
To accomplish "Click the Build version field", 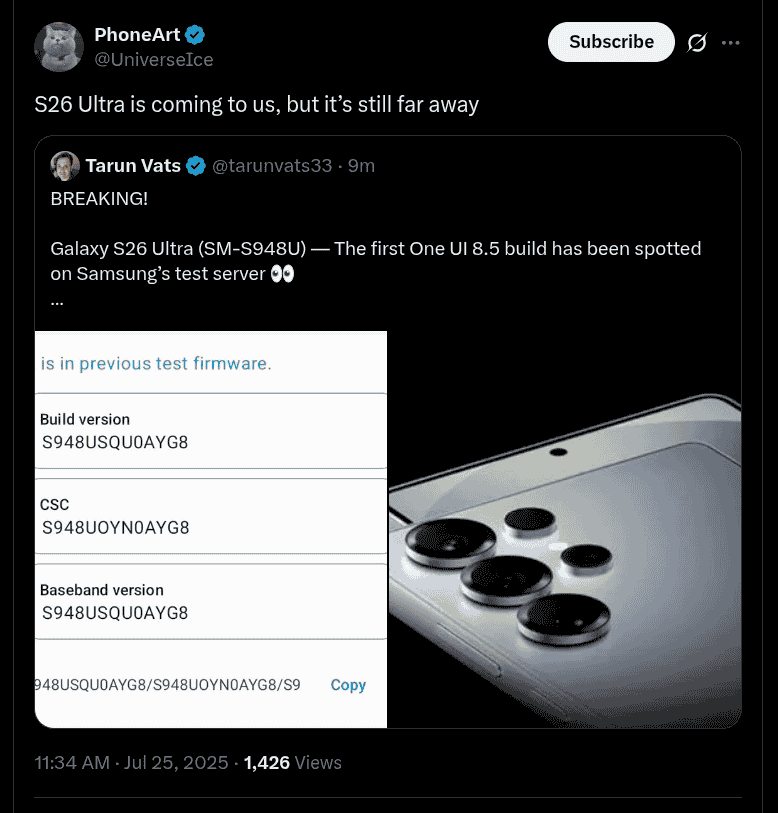I will [x=211, y=431].
